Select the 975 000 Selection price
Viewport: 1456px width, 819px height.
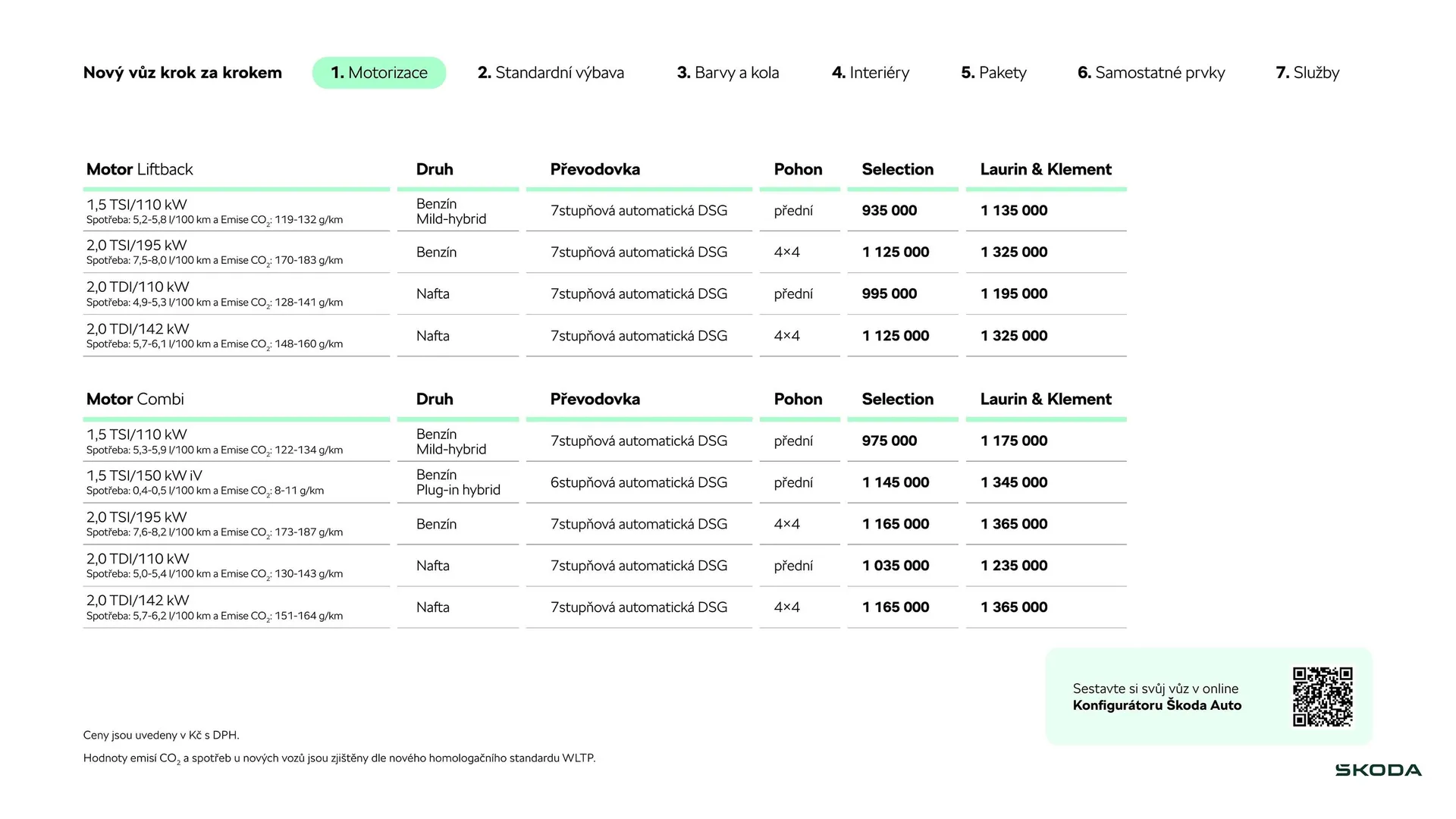coord(890,441)
